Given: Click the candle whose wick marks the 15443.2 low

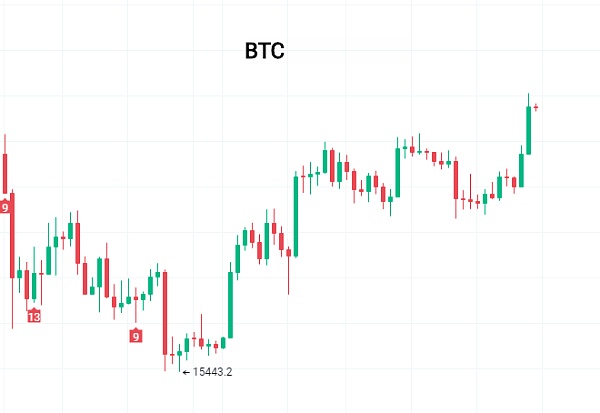Looking at the screenshot, I should [180, 353].
